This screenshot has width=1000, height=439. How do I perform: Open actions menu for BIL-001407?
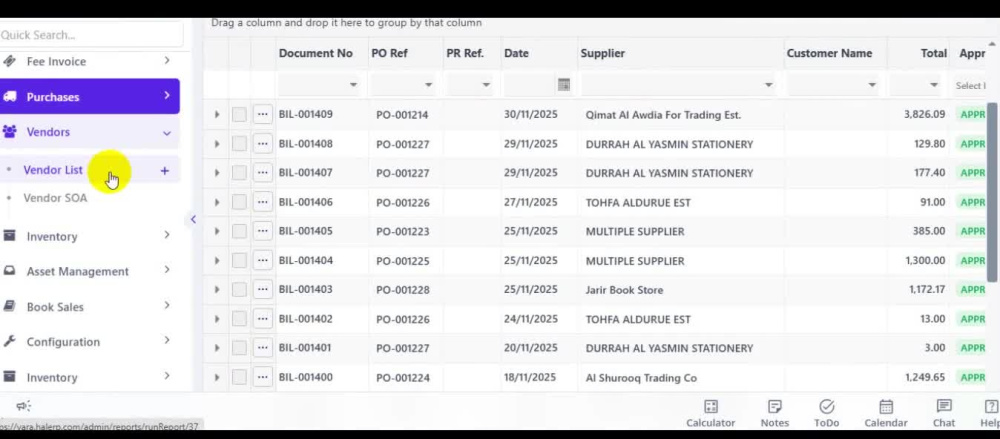262,173
